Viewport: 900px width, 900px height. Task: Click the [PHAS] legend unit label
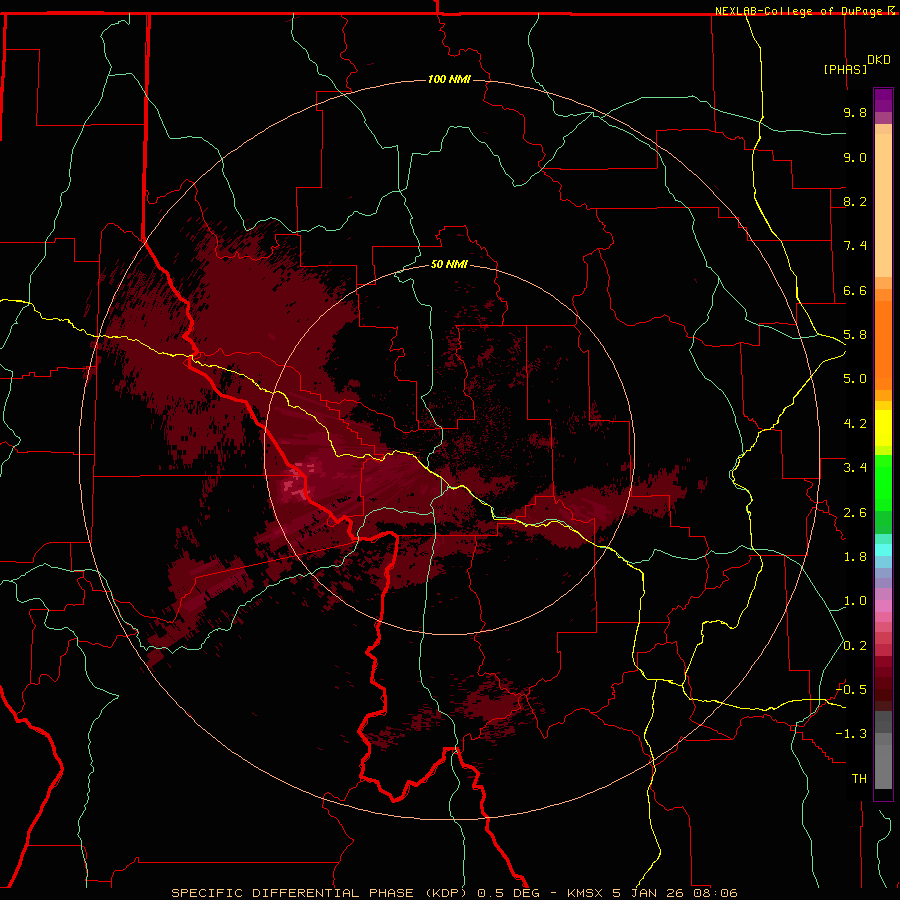tap(845, 69)
